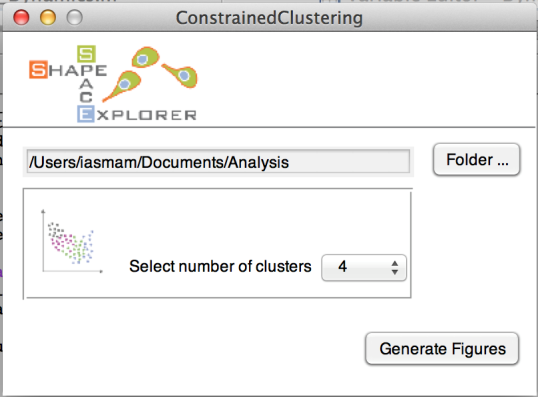This screenshot has width=538, height=397.
Task: Click the top green cell shape icon
Action: (x=146, y=57)
